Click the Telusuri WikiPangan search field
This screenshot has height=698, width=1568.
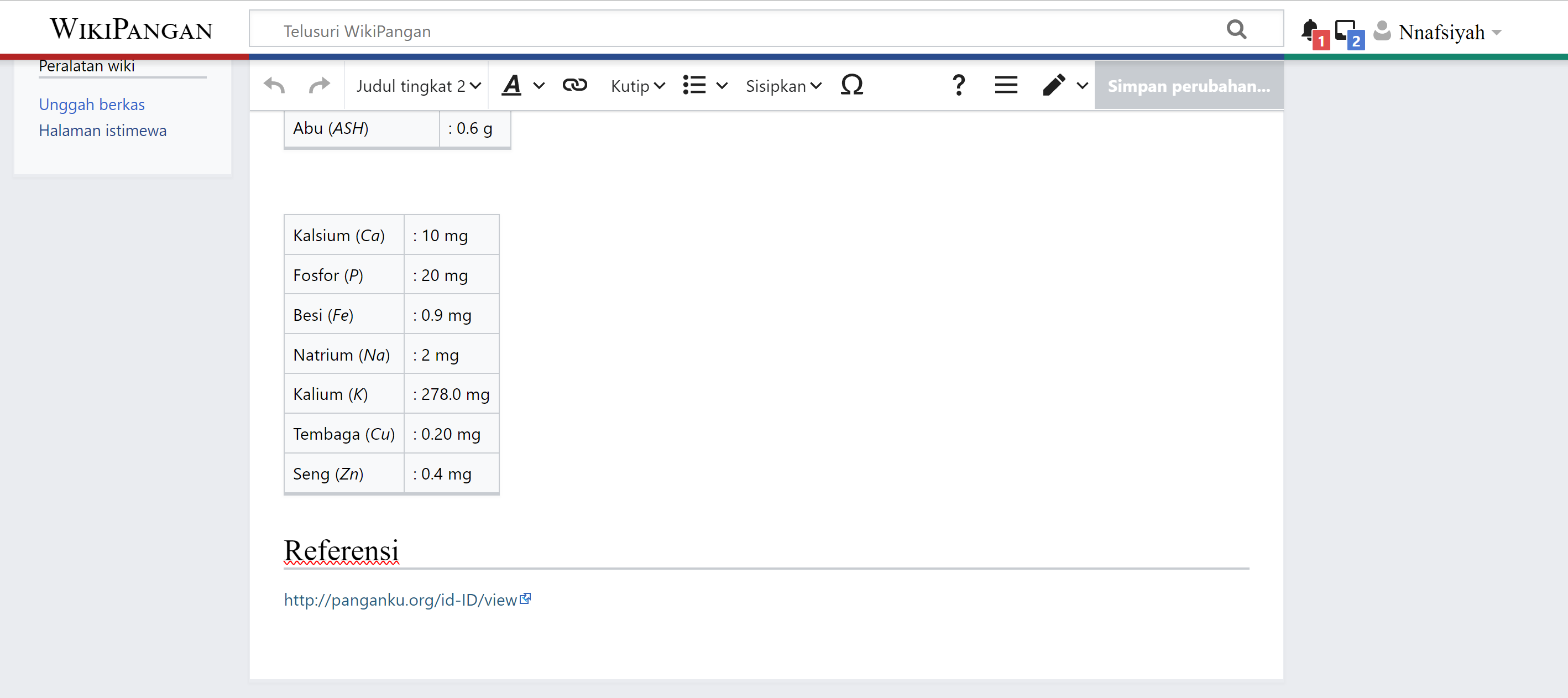(x=730, y=31)
